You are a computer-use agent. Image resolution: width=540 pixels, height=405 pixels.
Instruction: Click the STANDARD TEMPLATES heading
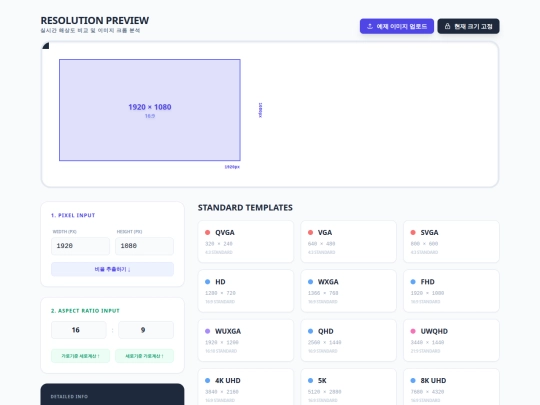point(245,208)
